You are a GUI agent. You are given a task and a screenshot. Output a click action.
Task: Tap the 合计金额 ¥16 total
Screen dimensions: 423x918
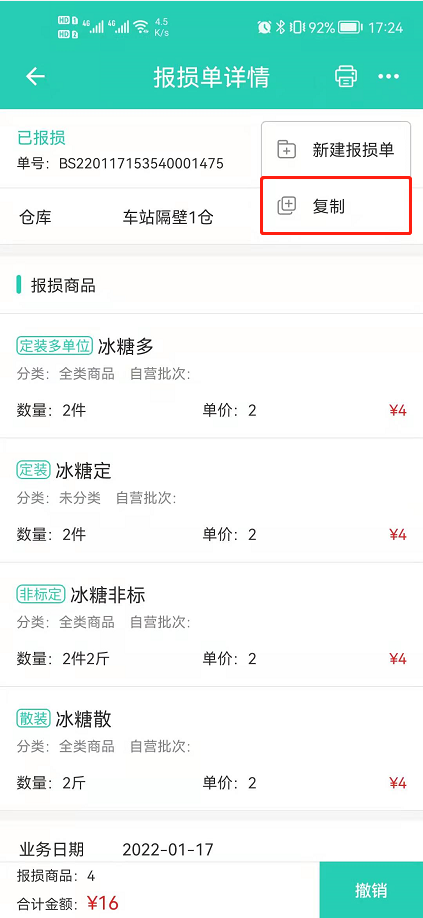(x=67, y=903)
